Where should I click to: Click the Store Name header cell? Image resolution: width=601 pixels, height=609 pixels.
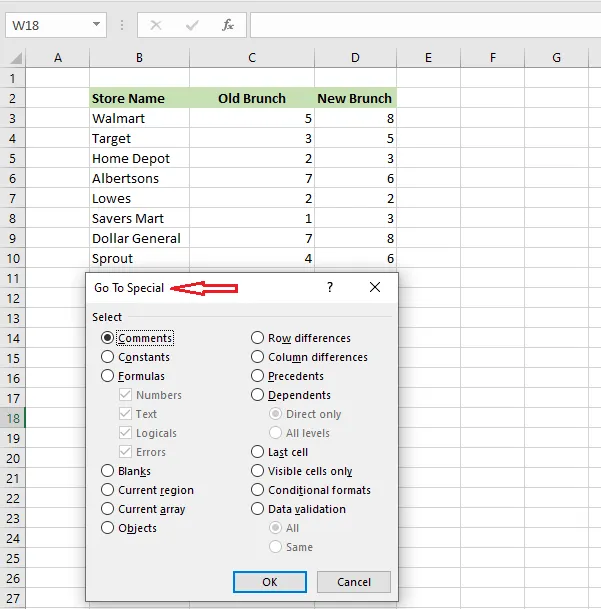(x=139, y=98)
